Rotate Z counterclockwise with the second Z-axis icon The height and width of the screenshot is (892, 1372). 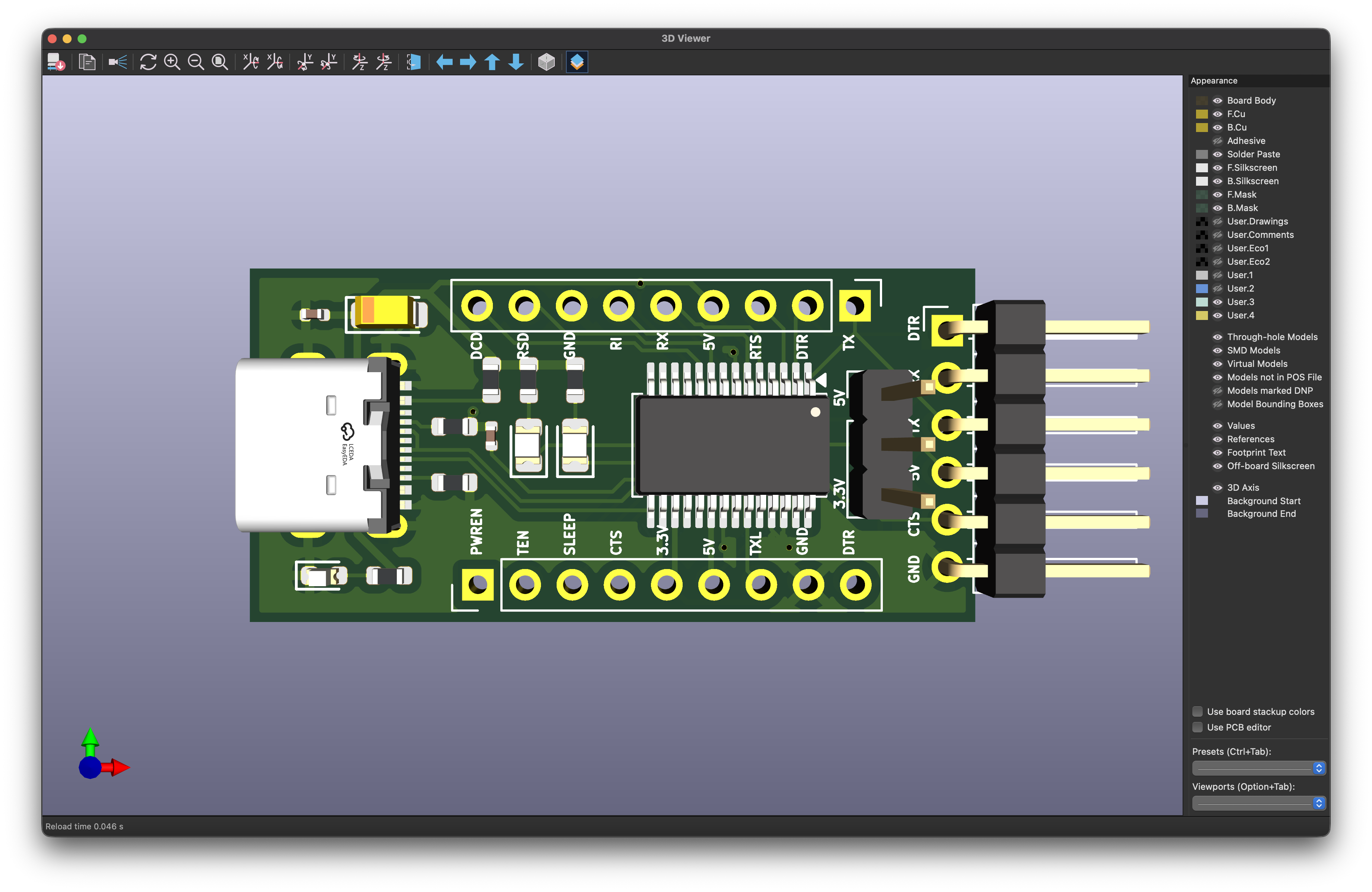[x=384, y=62]
